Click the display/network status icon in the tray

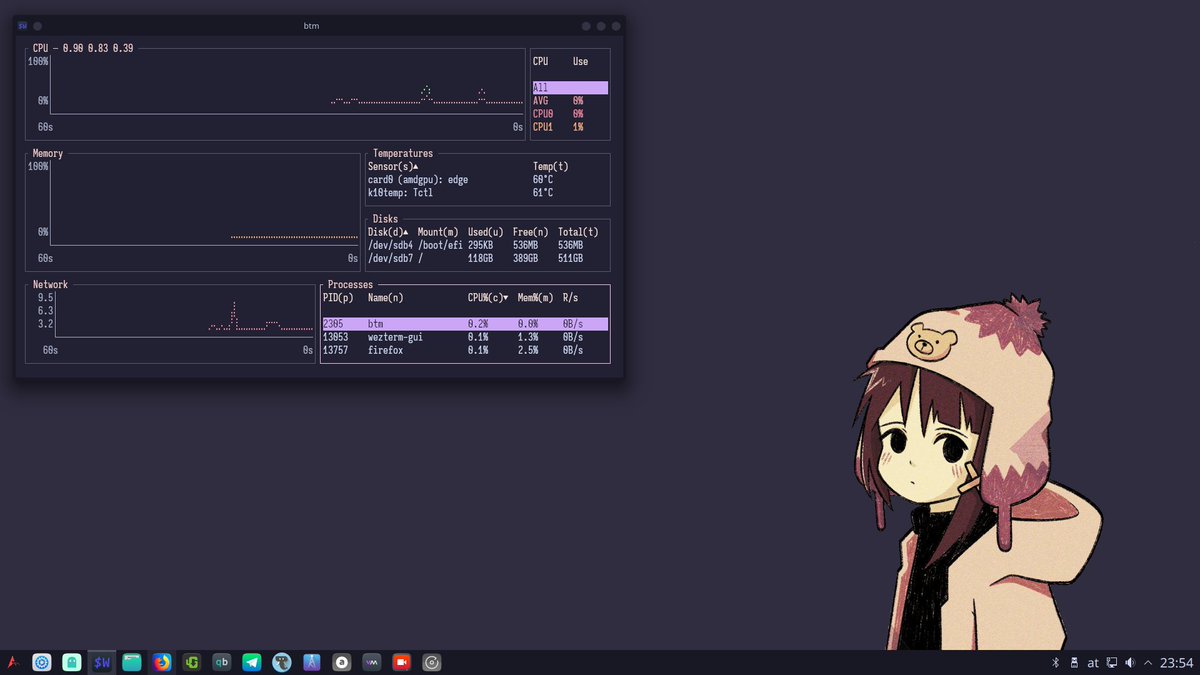(1111, 661)
